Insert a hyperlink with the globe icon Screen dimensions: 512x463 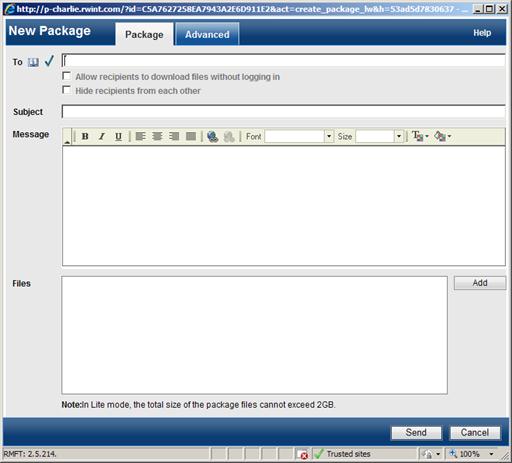click(x=212, y=136)
